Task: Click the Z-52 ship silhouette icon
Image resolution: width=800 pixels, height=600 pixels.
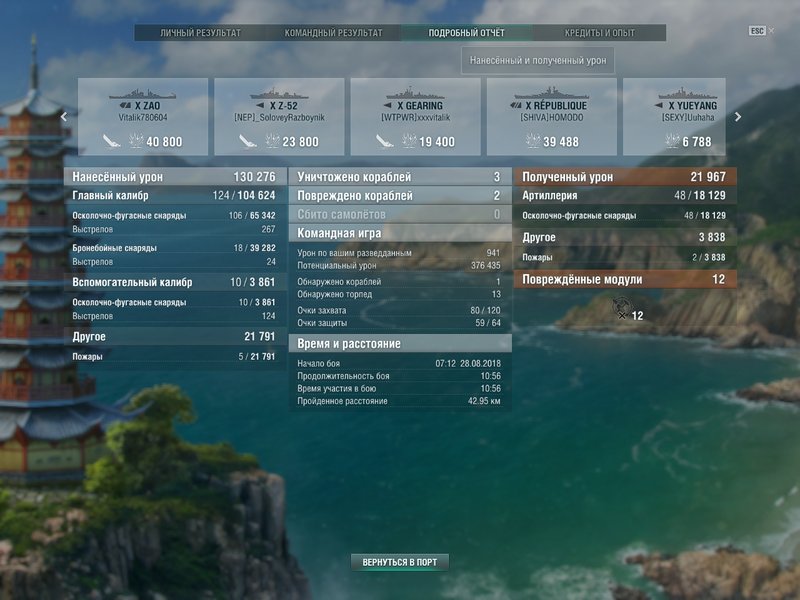Action: click(x=279, y=94)
